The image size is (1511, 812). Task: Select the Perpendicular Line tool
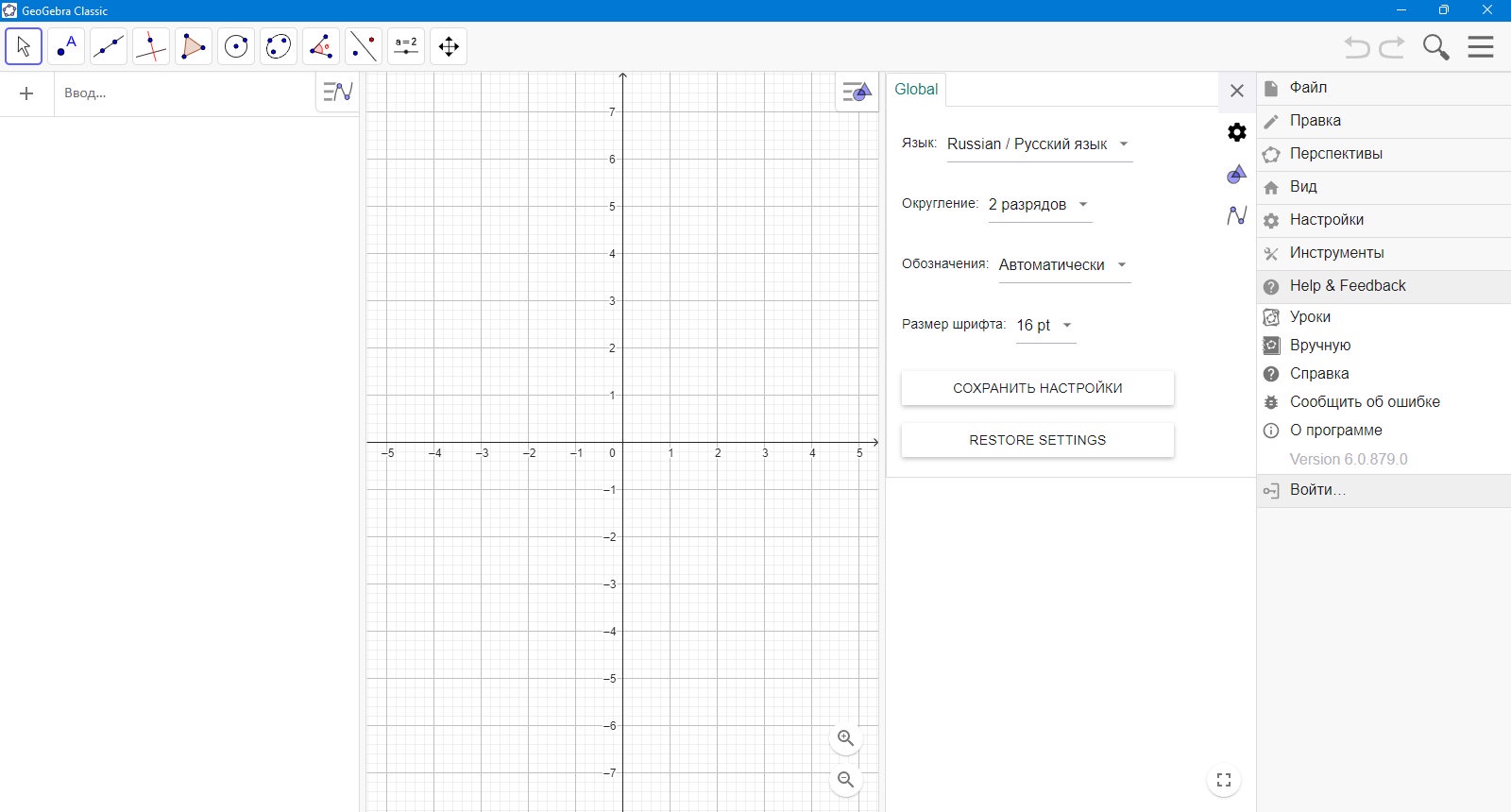(x=151, y=46)
